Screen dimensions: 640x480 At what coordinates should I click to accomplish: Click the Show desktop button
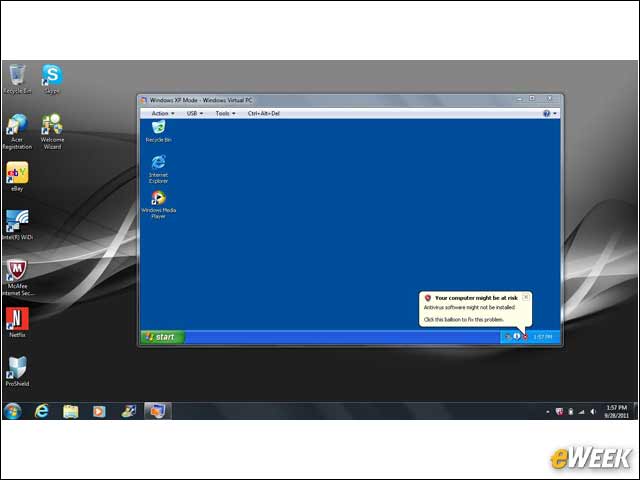[635, 411]
